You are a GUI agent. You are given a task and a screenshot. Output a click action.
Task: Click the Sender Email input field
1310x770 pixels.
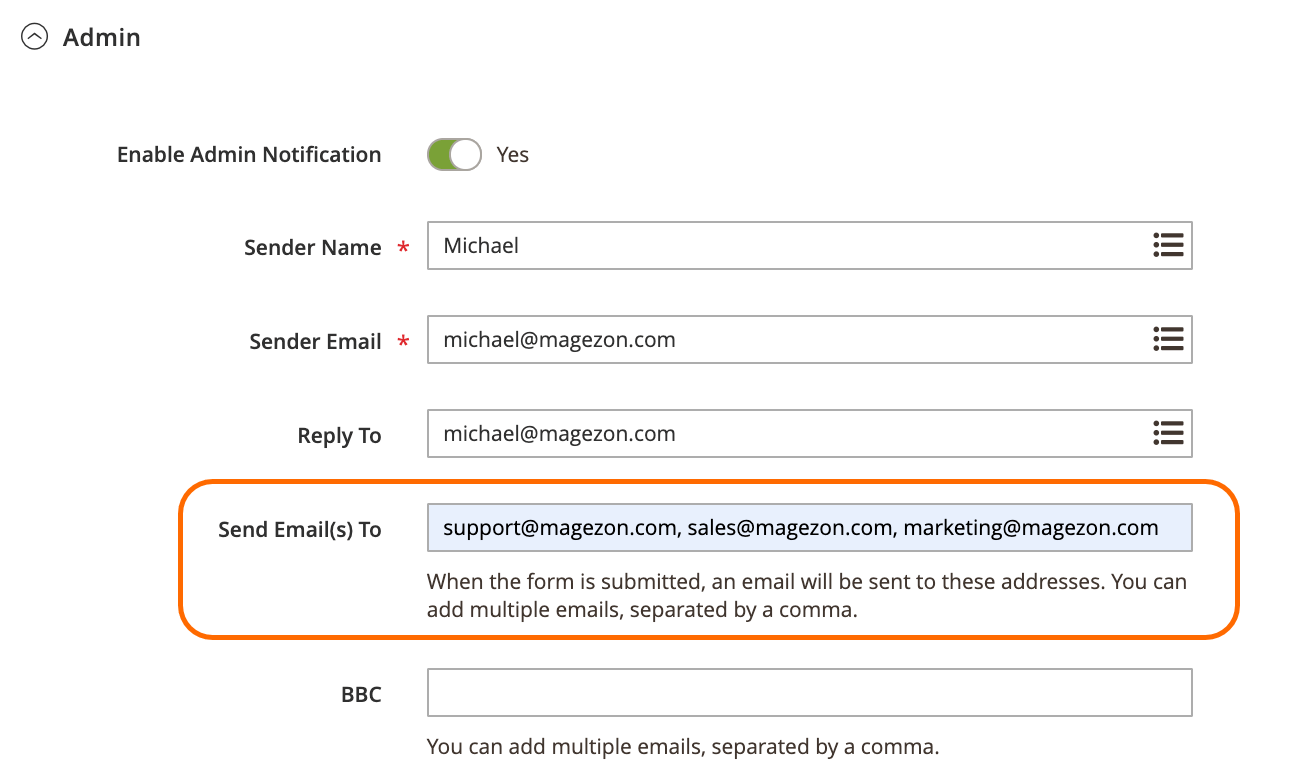(809, 339)
